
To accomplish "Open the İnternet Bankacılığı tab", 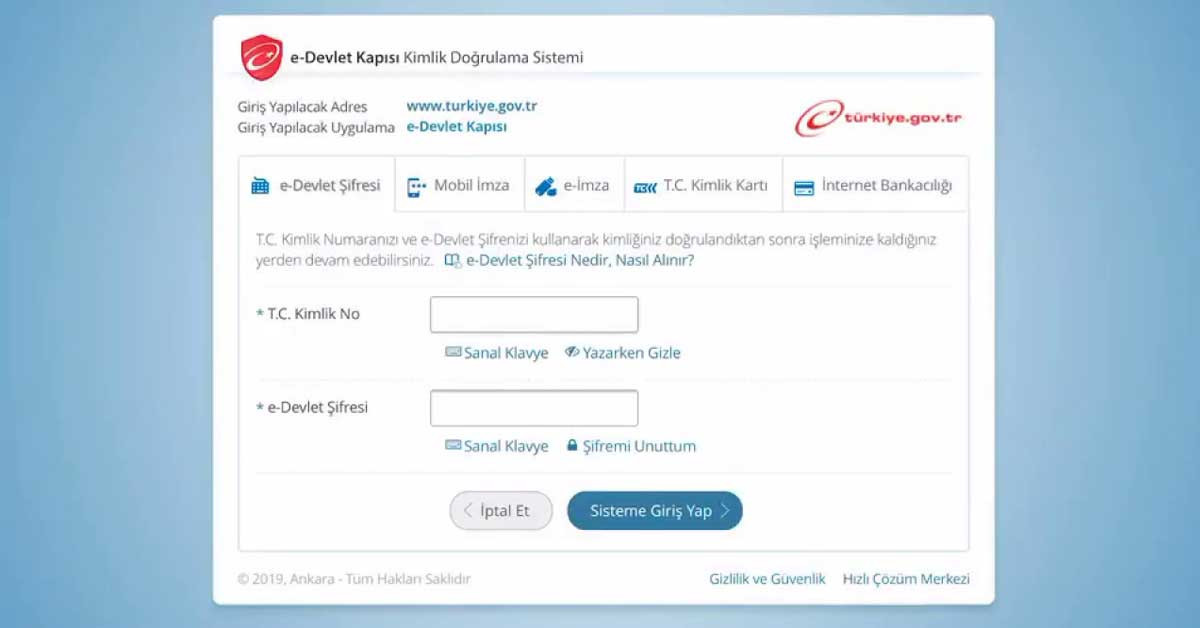I will pyautogui.click(x=875, y=185).
